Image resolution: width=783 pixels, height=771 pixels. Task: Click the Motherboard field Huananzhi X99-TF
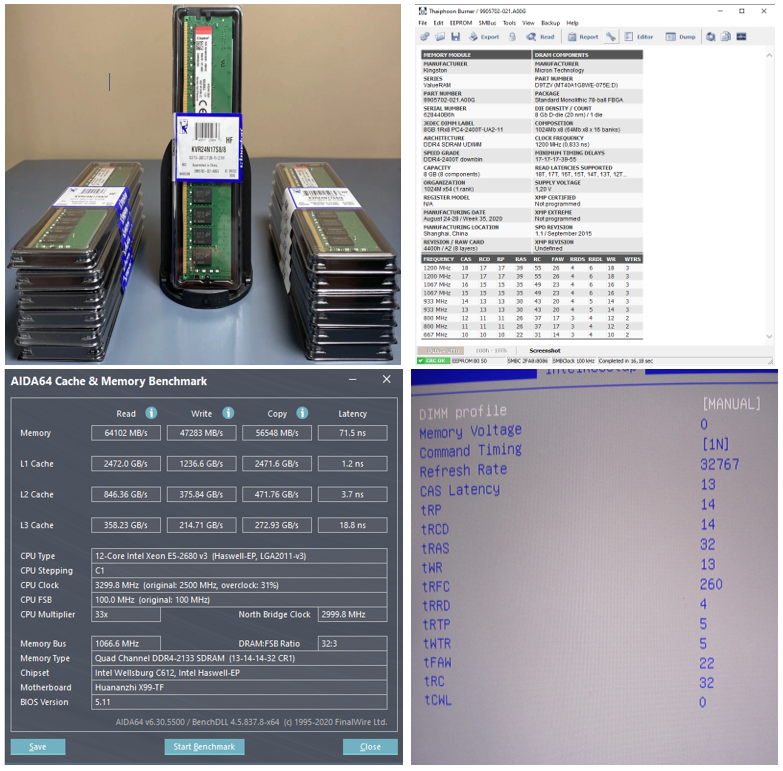pyautogui.click(x=239, y=688)
